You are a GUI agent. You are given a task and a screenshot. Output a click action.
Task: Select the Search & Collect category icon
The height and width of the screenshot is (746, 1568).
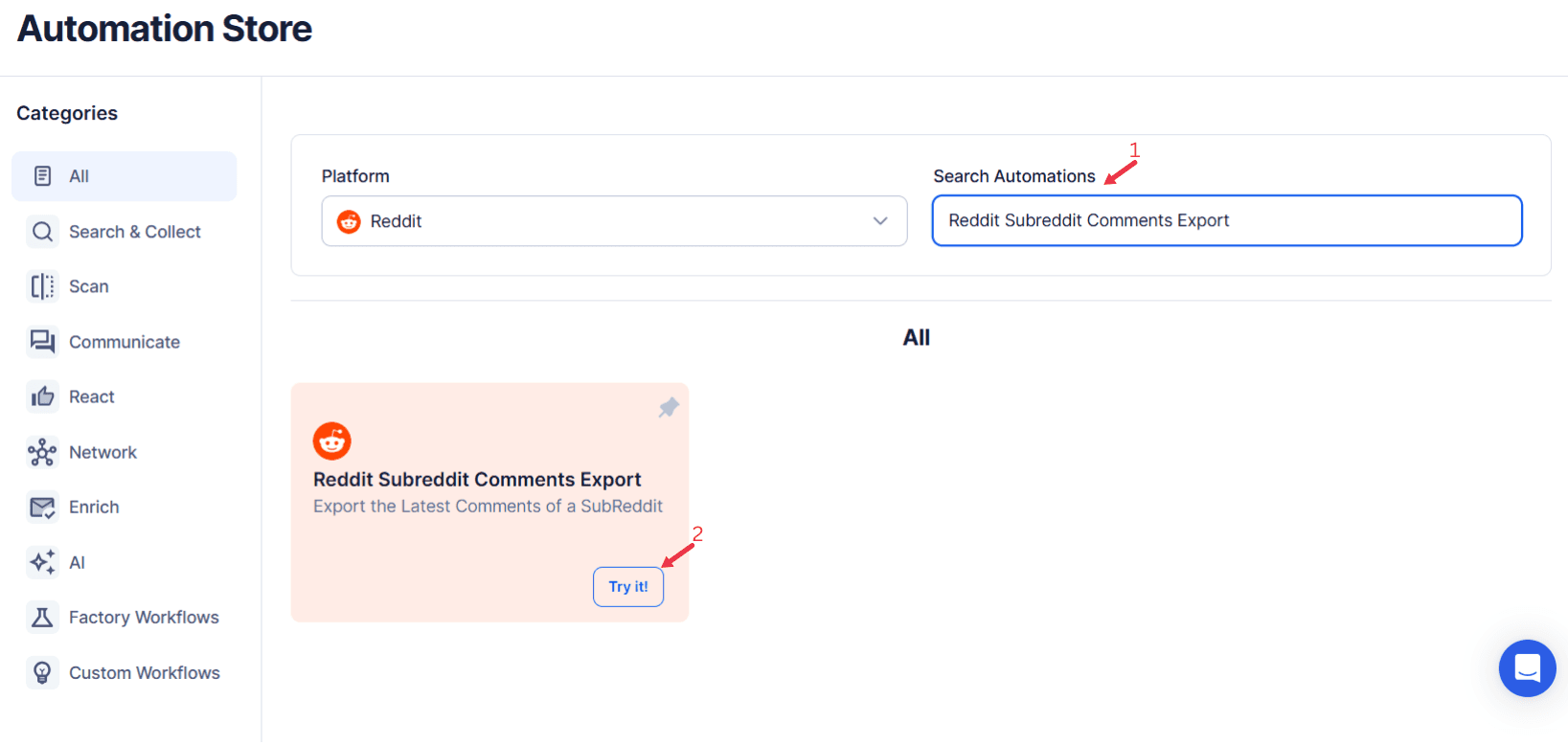pos(42,231)
